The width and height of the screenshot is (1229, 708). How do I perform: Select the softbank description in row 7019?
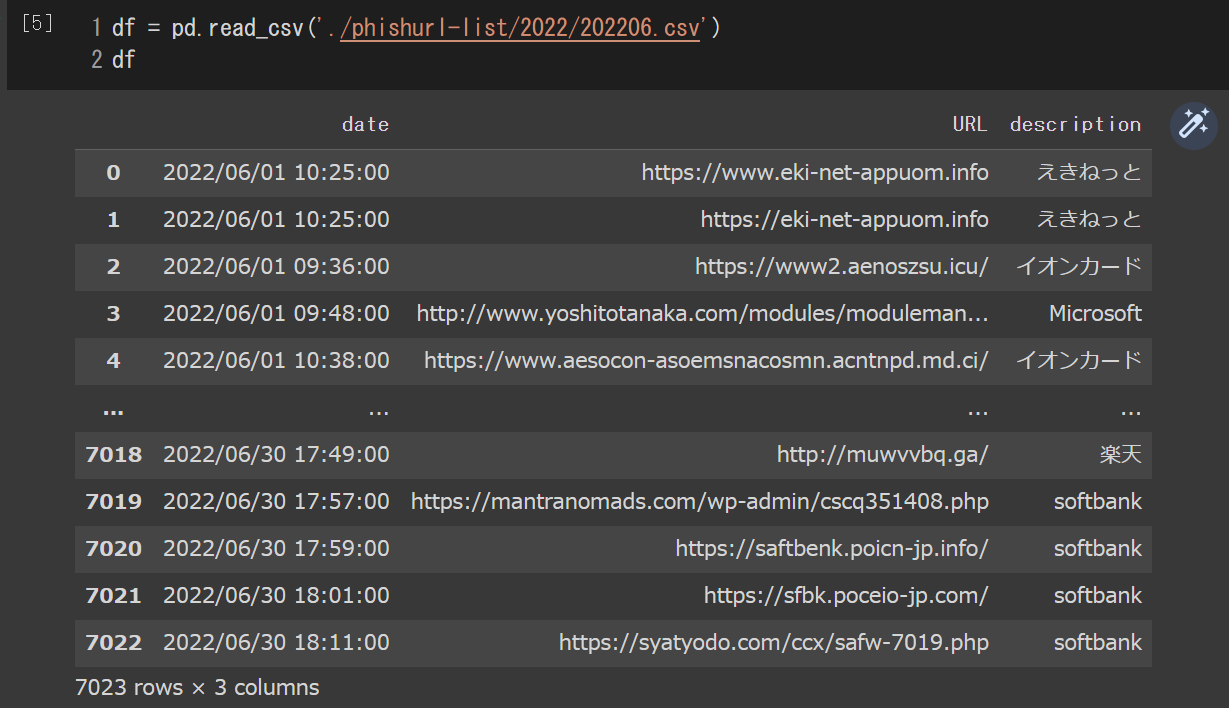(1097, 501)
